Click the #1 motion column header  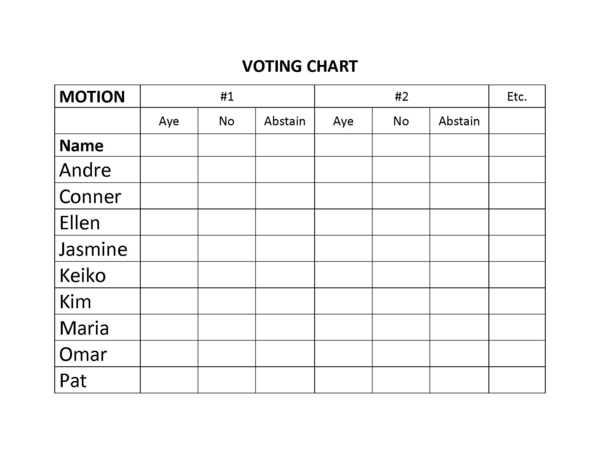227,97
